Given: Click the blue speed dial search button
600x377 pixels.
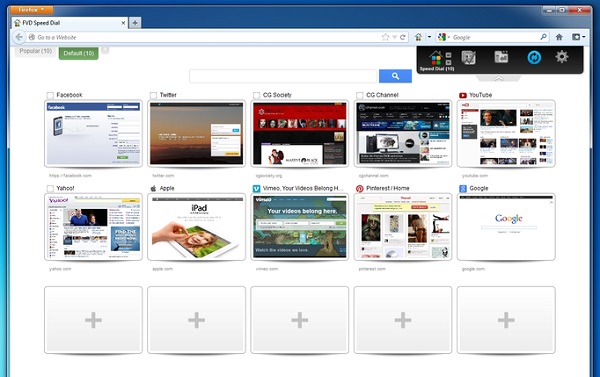Looking at the screenshot, I should point(395,76).
